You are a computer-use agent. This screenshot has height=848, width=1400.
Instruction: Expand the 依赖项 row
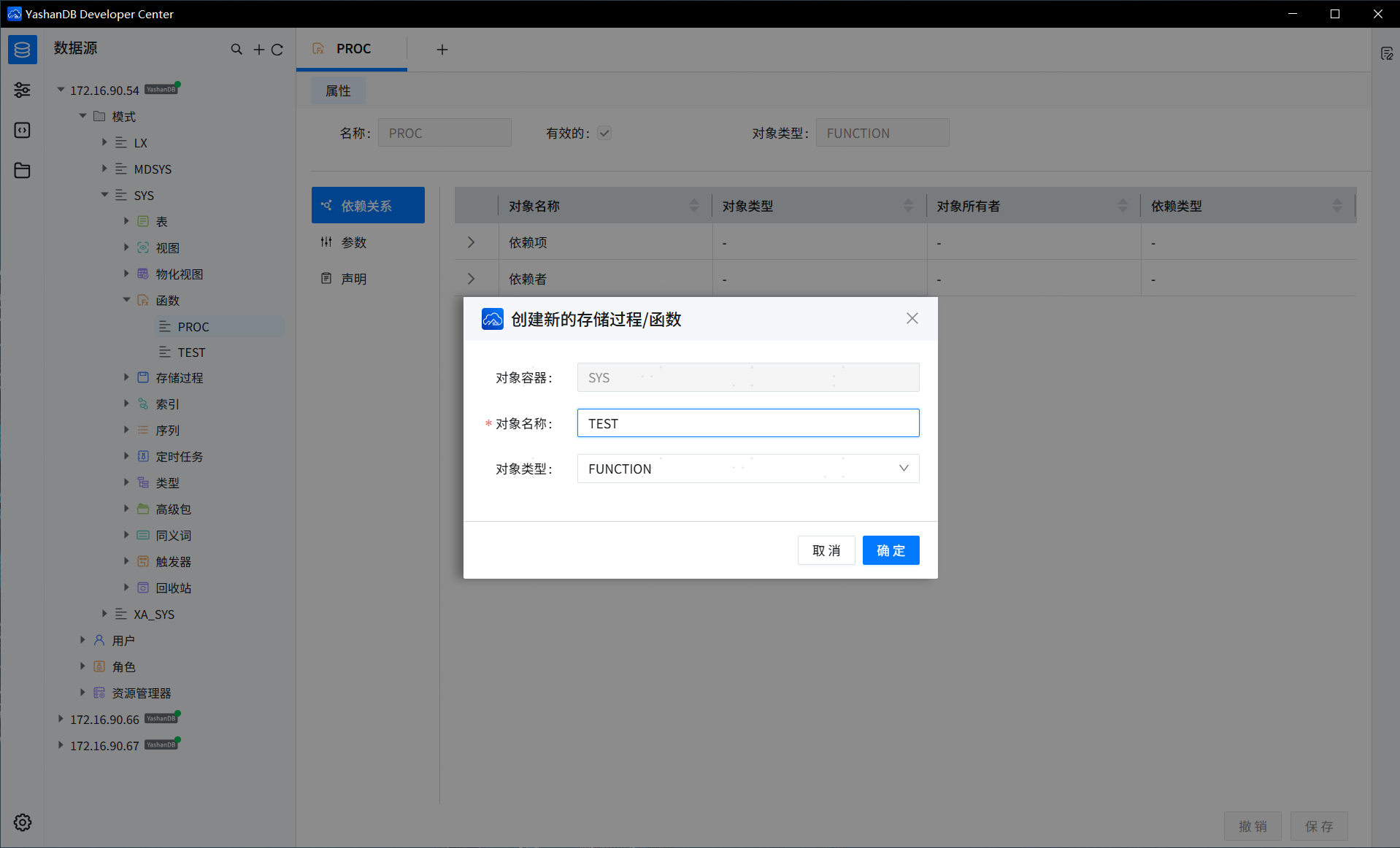click(472, 242)
